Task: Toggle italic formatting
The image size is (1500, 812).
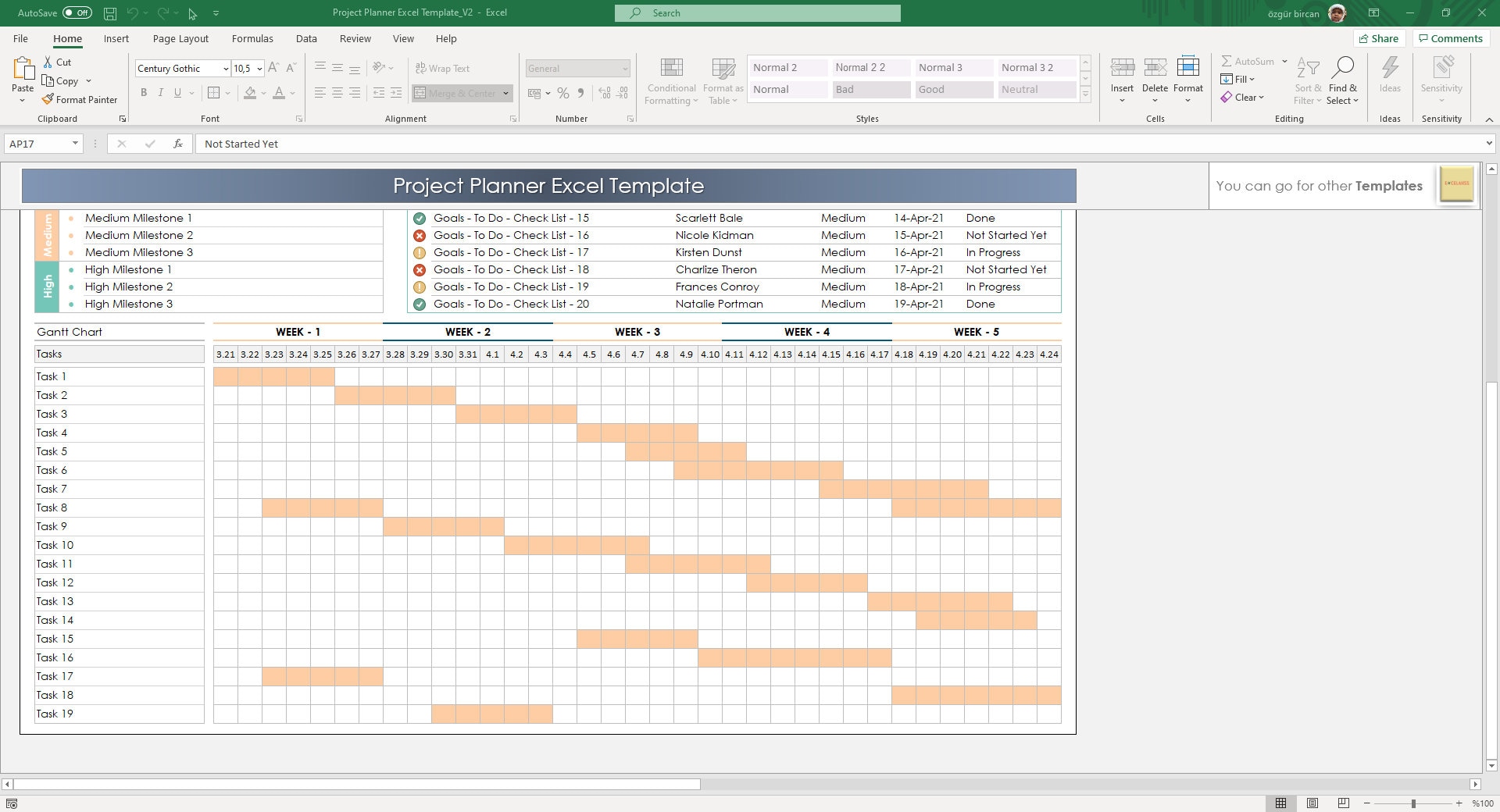Action: click(161, 92)
